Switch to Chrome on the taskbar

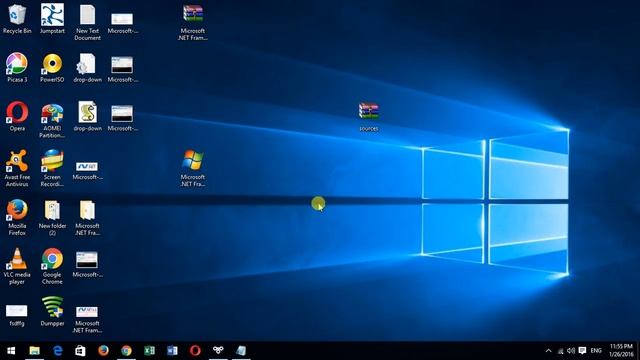tap(126, 351)
